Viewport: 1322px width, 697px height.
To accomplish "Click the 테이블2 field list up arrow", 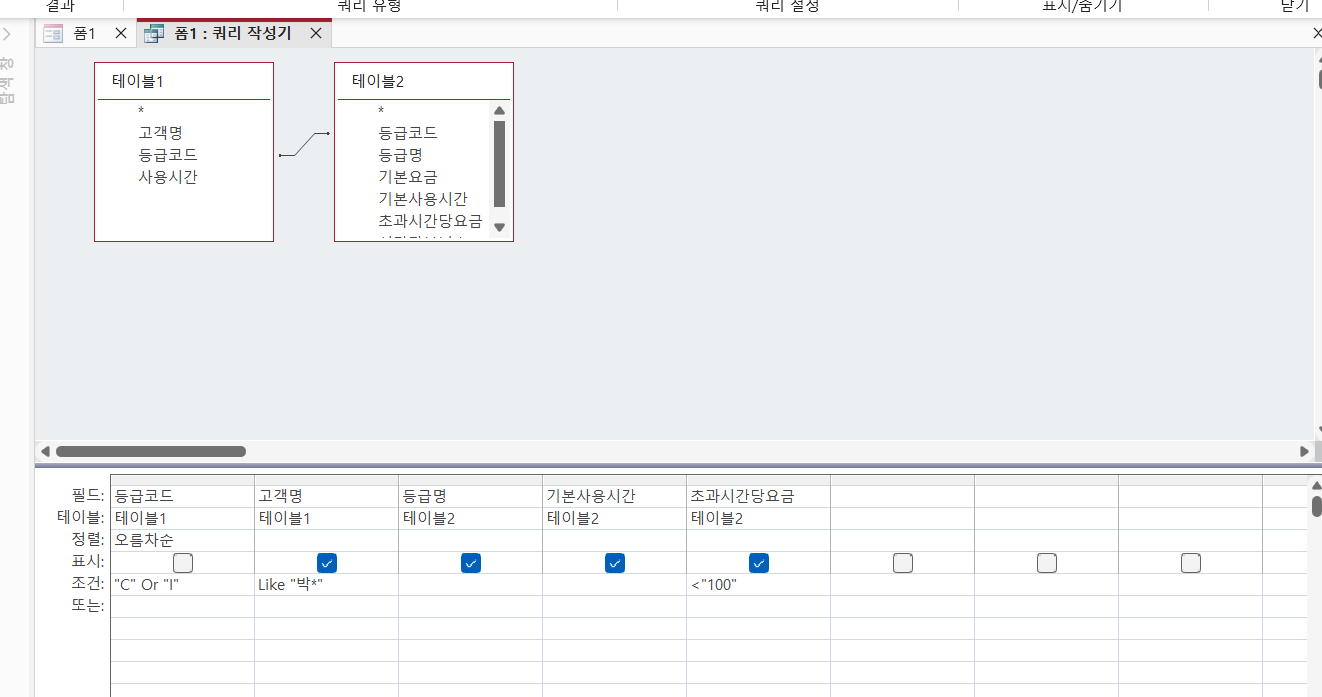I will click(x=500, y=111).
